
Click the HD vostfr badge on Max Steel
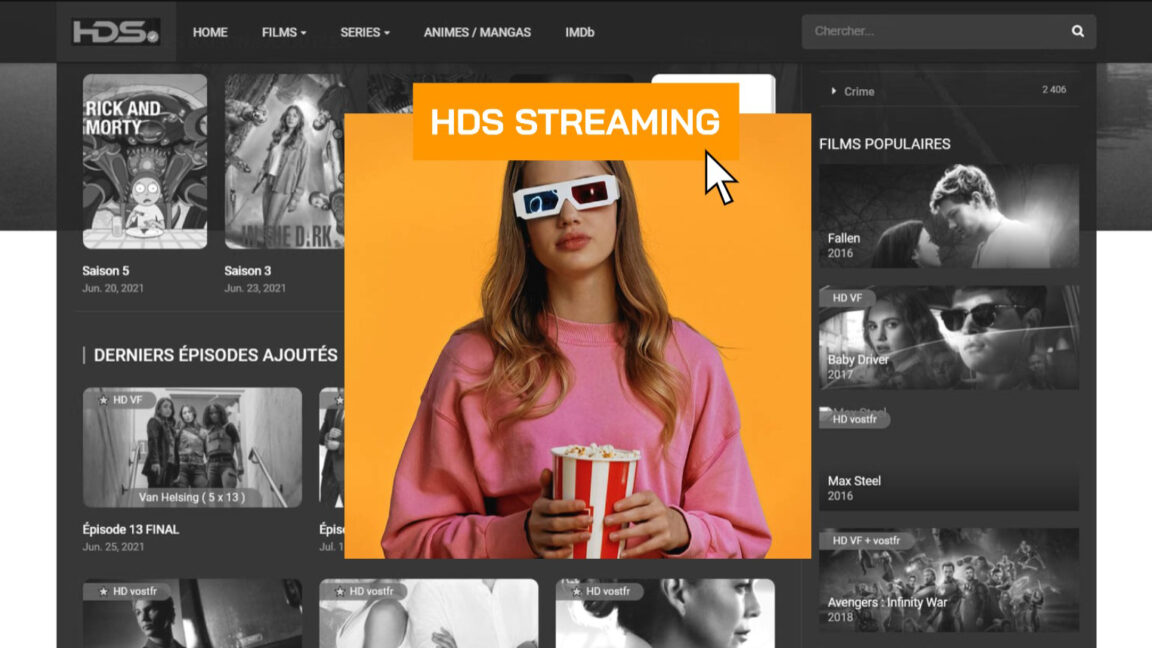coord(854,419)
